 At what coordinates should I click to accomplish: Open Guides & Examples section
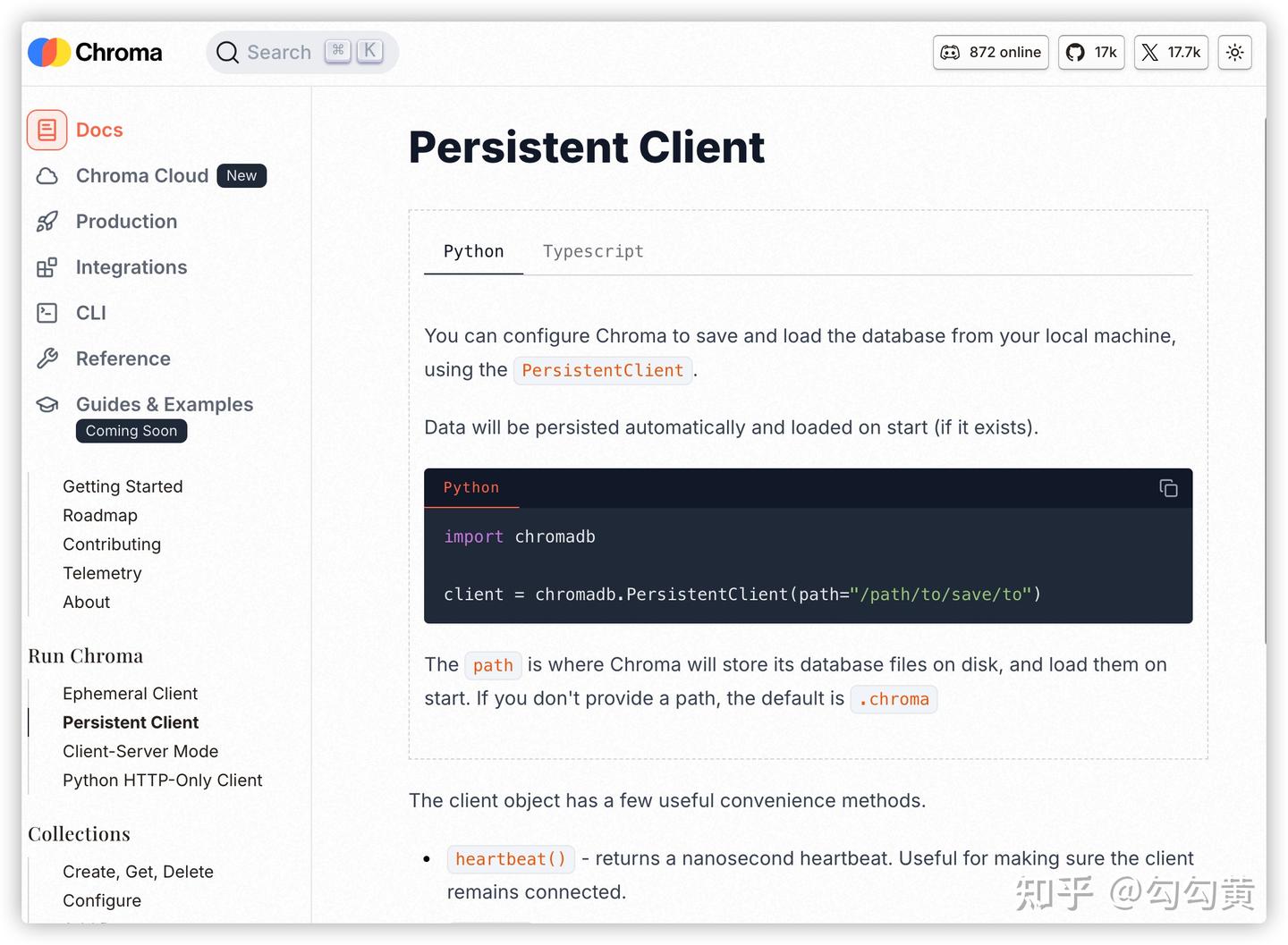[x=165, y=405]
